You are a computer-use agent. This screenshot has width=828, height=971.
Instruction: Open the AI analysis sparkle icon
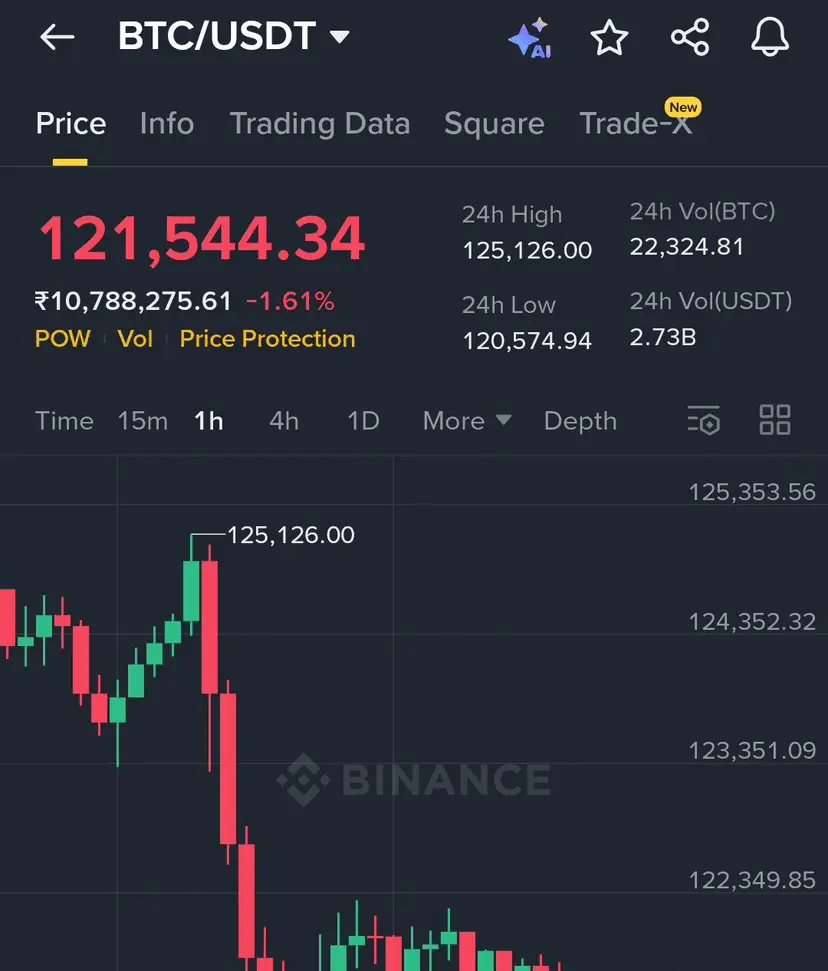[529, 38]
